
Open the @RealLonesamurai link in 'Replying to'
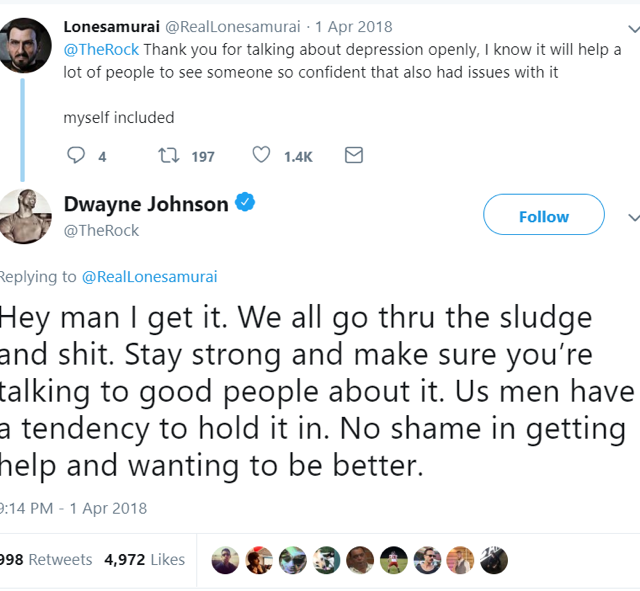click(x=149, y=276)
